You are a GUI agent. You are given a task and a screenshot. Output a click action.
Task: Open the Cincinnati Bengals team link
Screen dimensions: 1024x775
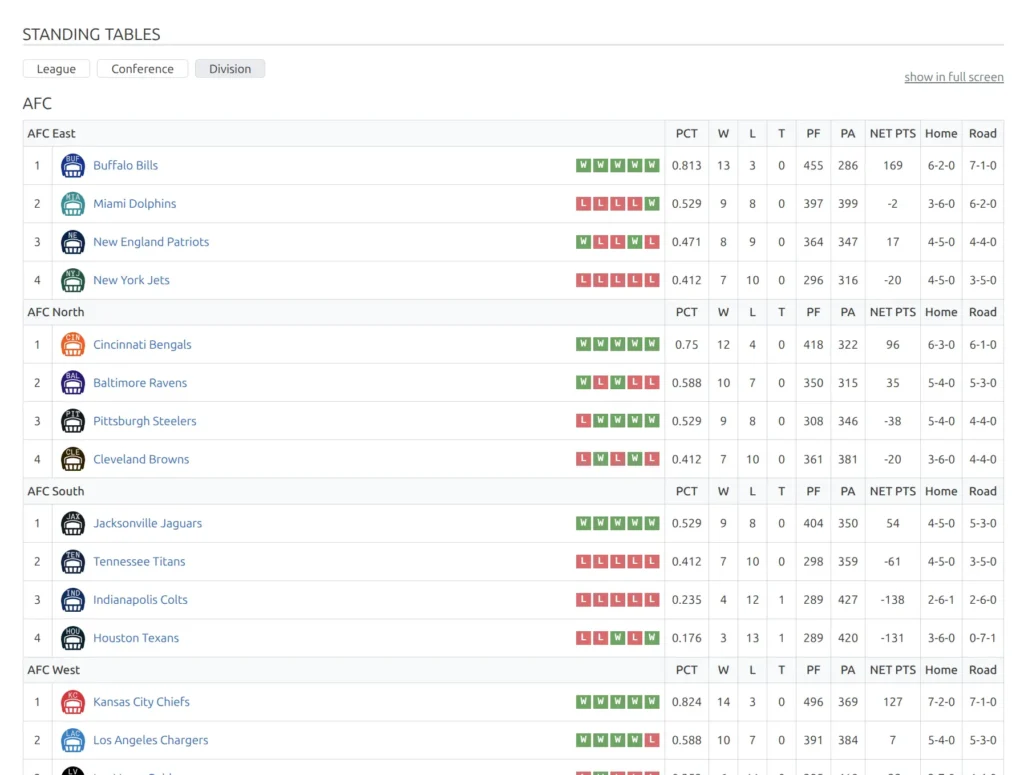(x=142, y=344)
